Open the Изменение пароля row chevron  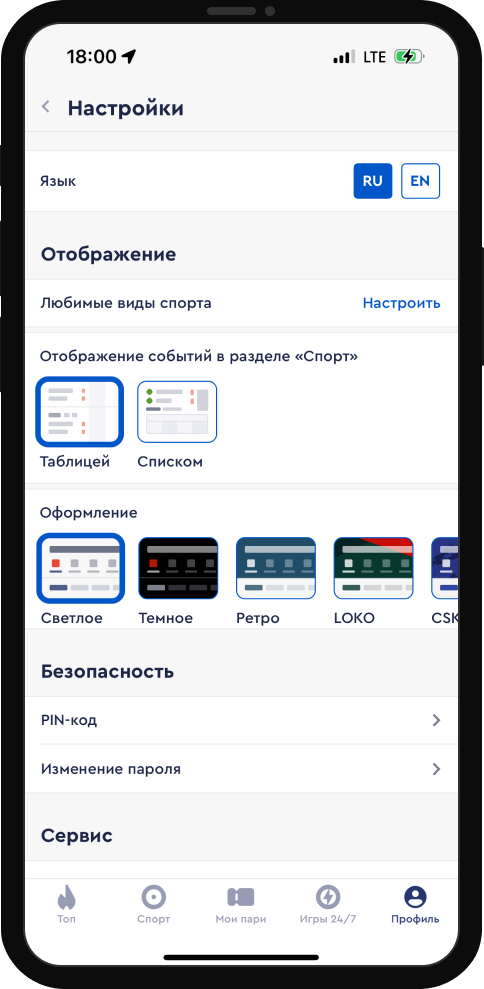click(x=436, y=769)
